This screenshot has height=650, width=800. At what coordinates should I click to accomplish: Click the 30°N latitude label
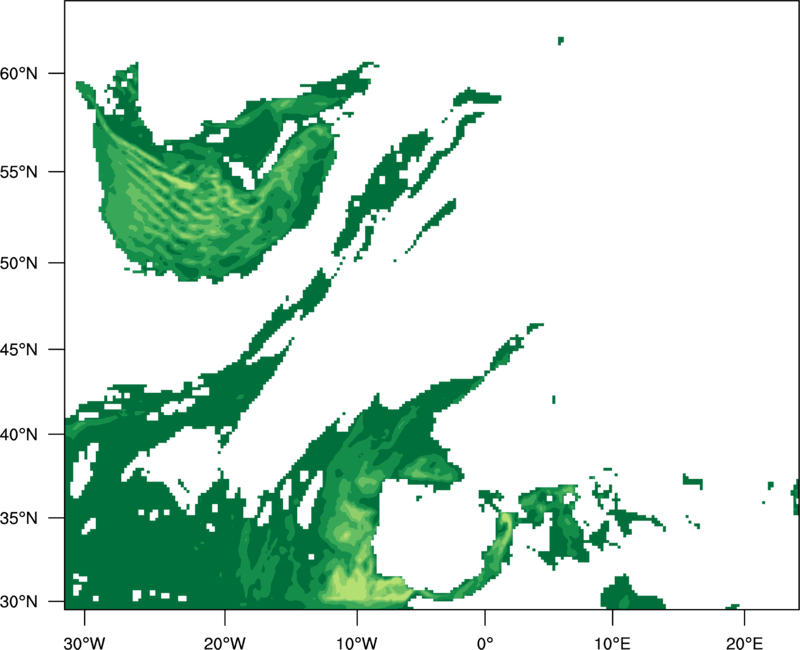click(x=19, y=602)
